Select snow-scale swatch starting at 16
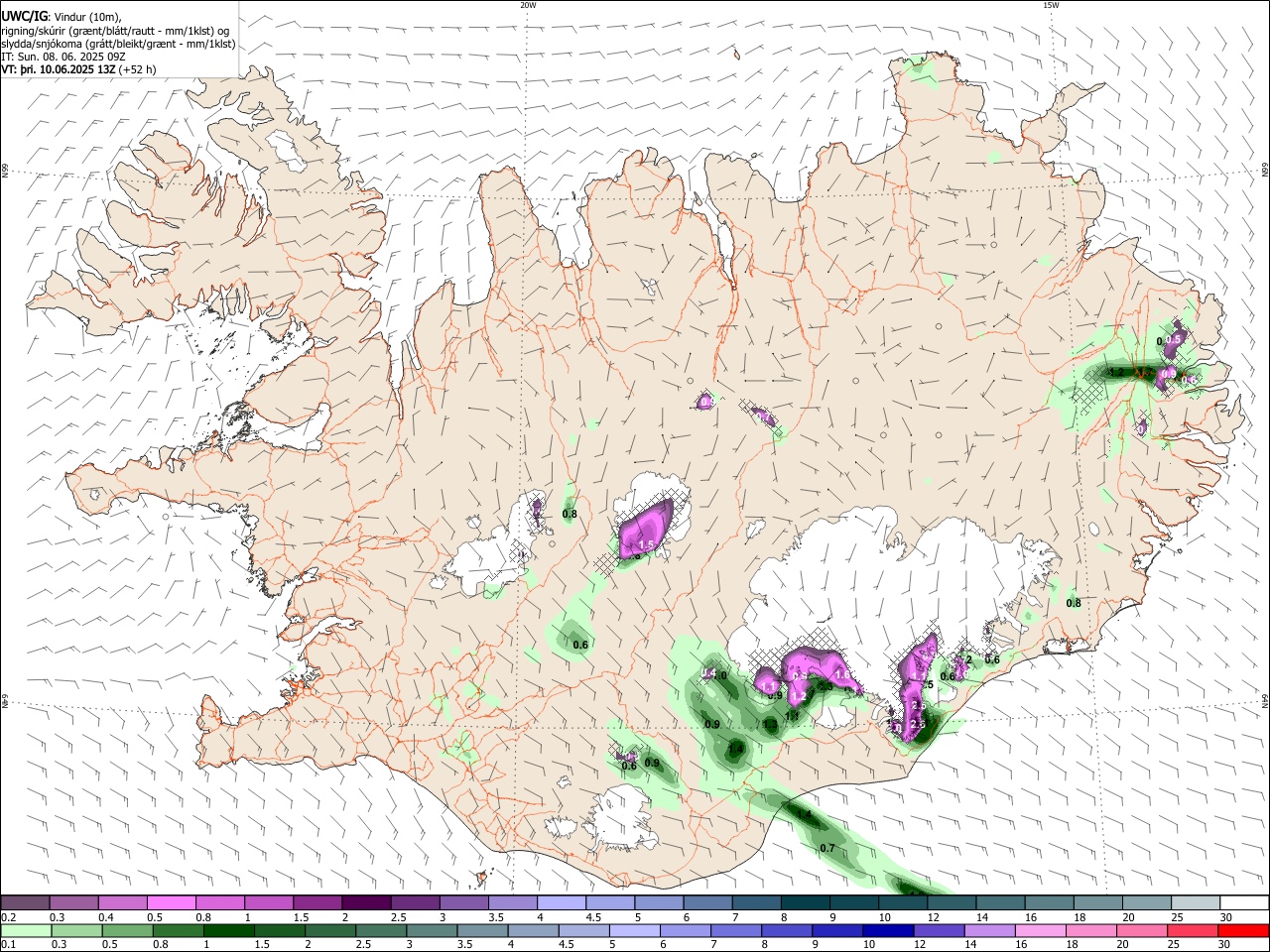This screenshot has width=1270, height=952. 1049,902
